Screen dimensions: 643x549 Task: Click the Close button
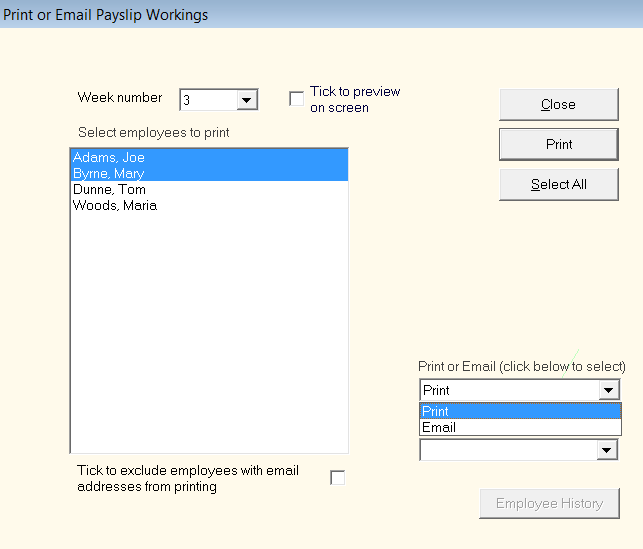point(559,105)
